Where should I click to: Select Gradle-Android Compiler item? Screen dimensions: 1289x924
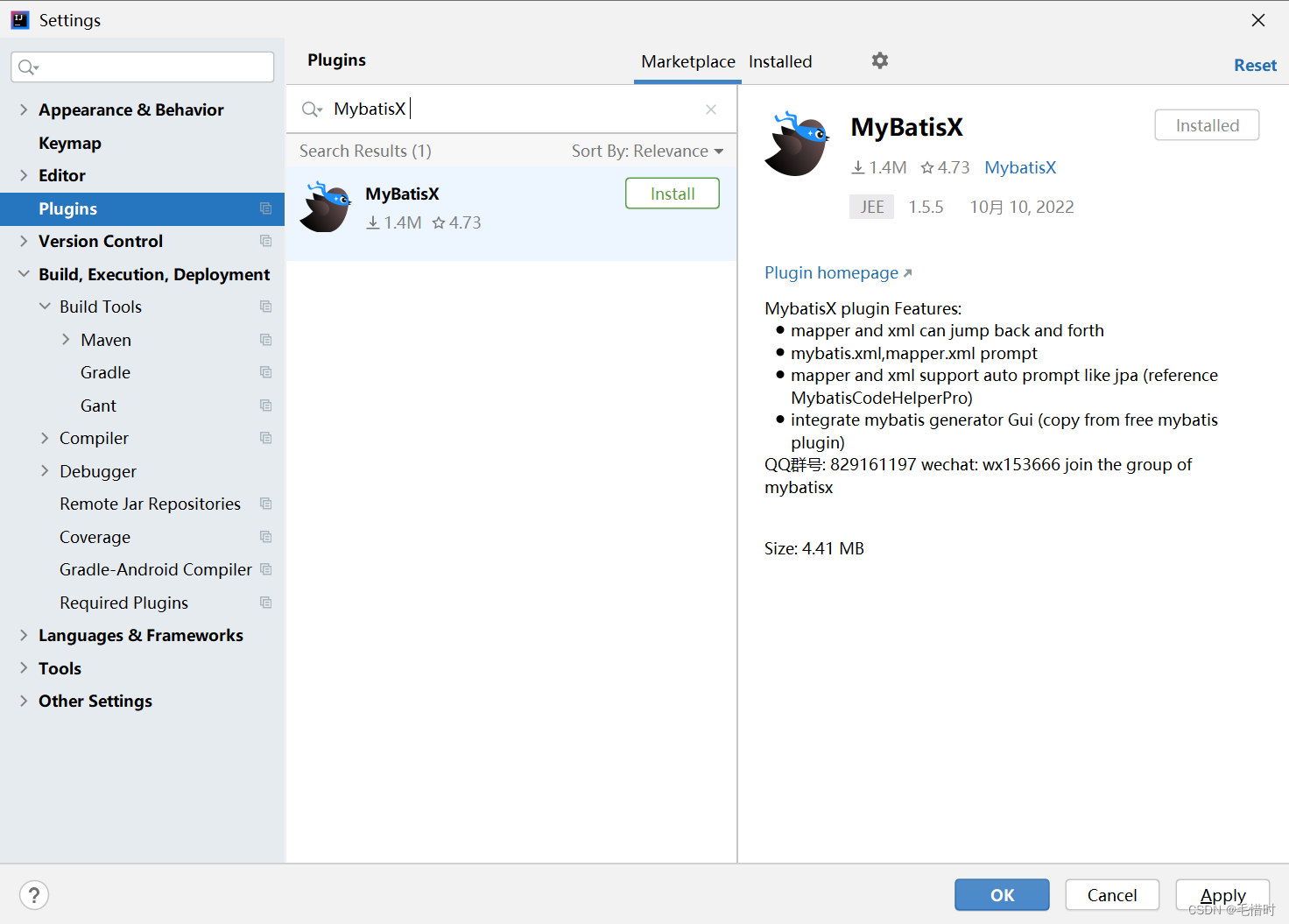coord(156,569)
